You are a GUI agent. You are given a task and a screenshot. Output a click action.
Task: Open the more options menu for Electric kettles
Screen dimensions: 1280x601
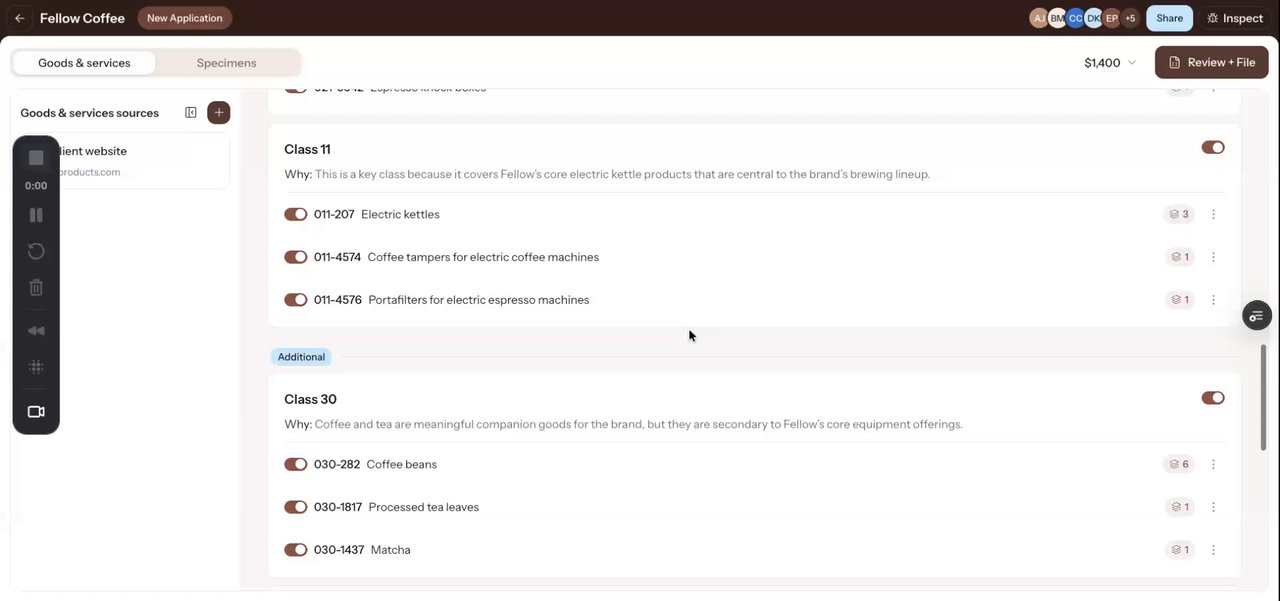click(1213, 214)
